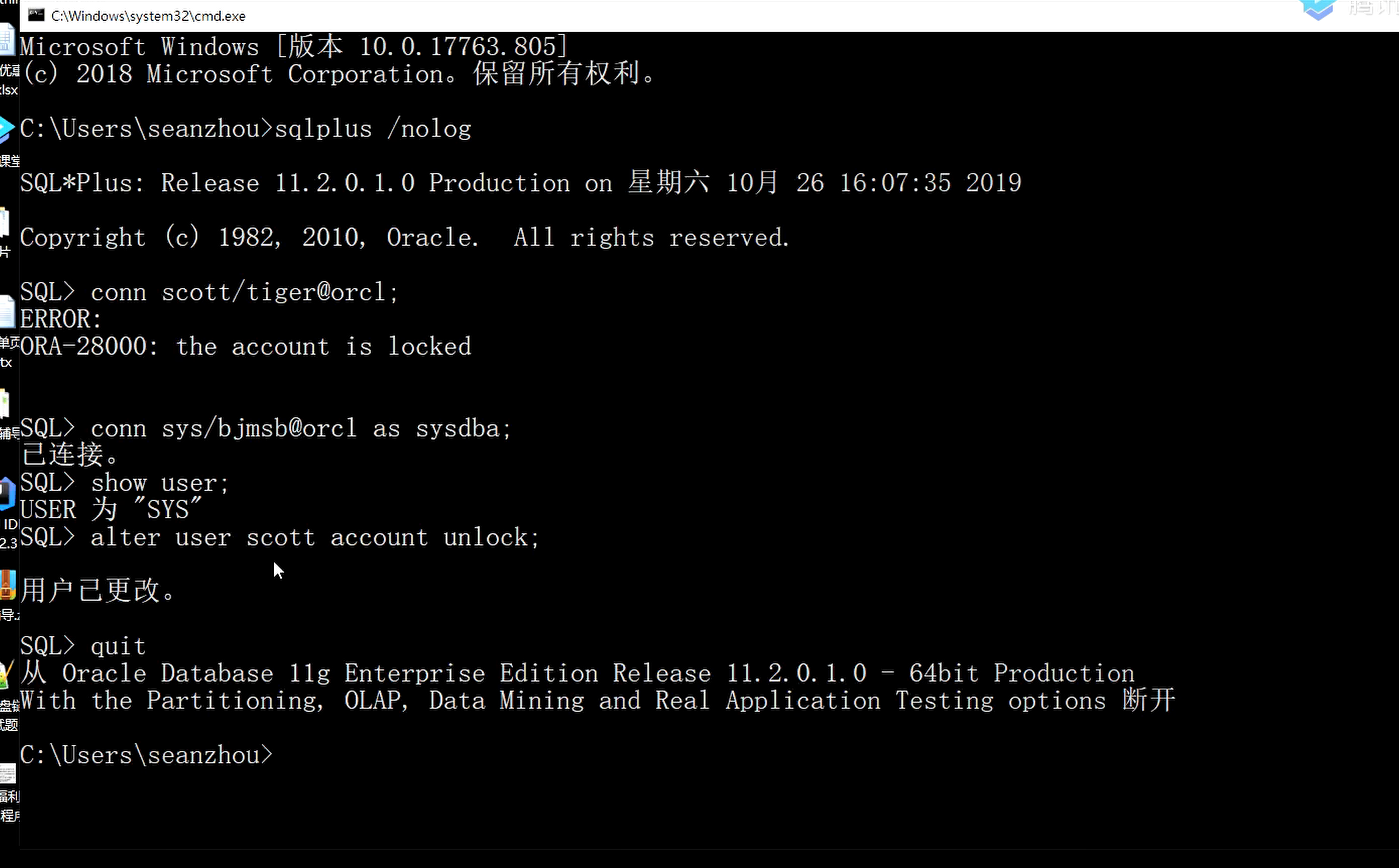1399x868 pixels.
Task: Click the 用户已更改 confirmation line
Action: point(98,591)
